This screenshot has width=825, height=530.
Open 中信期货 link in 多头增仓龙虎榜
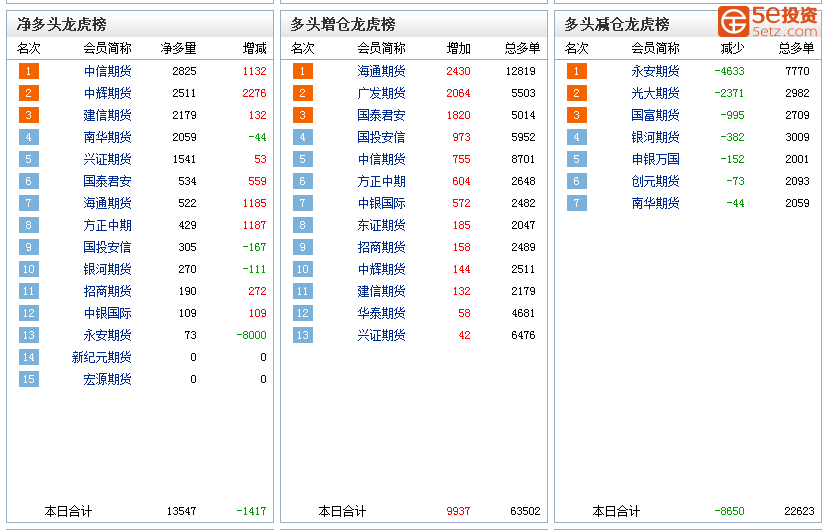click(x=381, y=159)
